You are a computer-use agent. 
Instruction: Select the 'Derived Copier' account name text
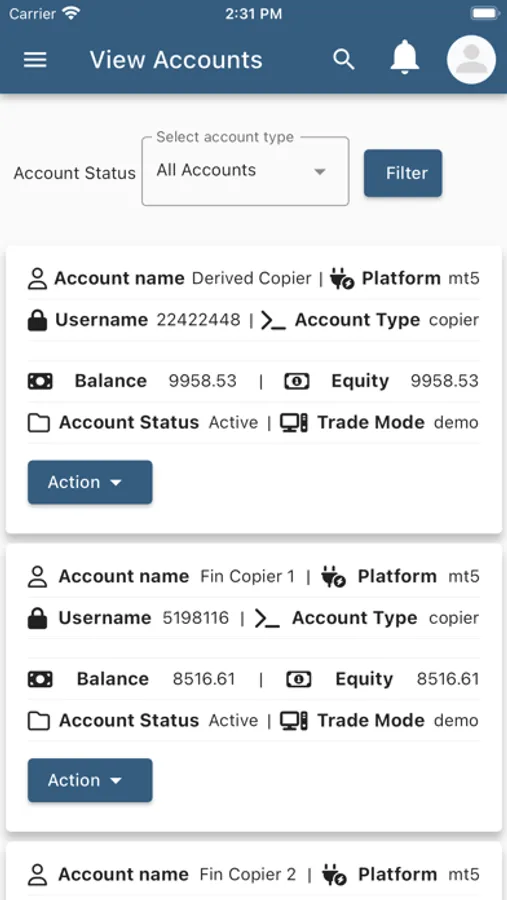tap(251, 278)
